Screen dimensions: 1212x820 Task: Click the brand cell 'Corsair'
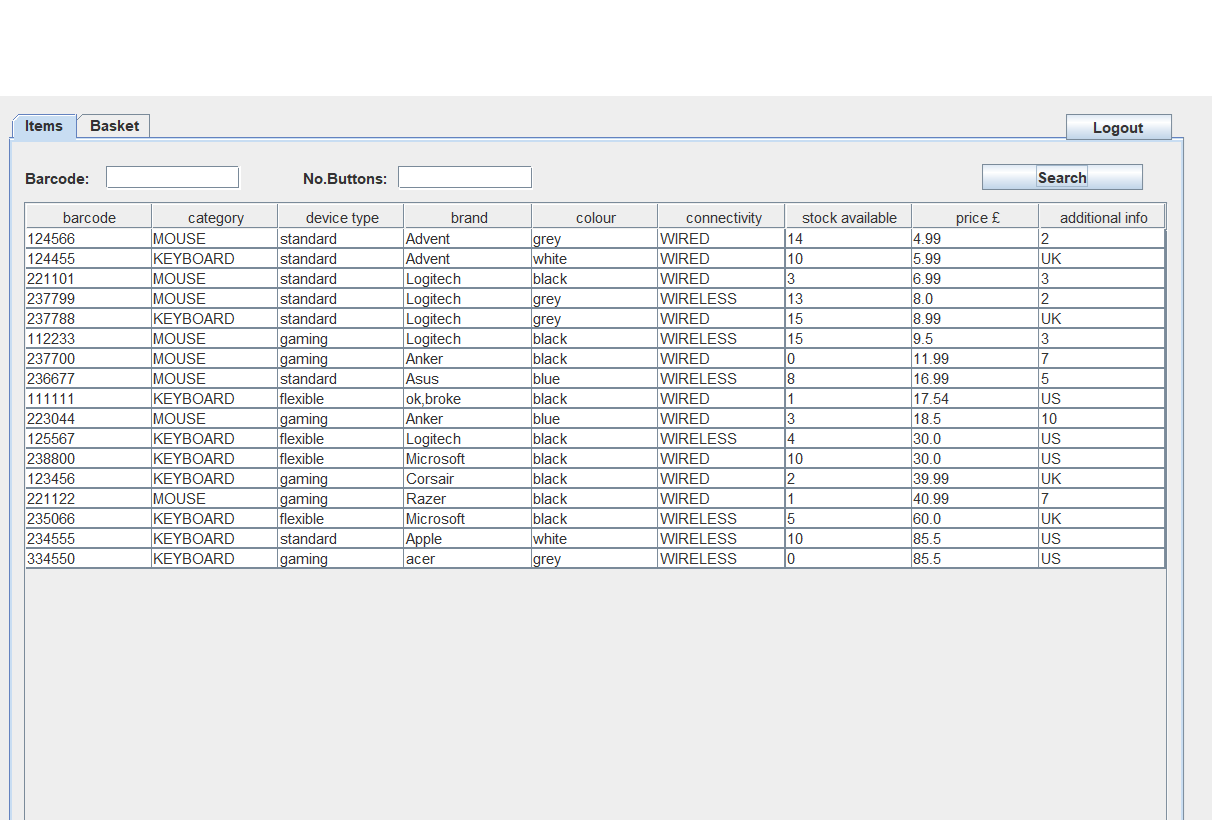[468, 479]
